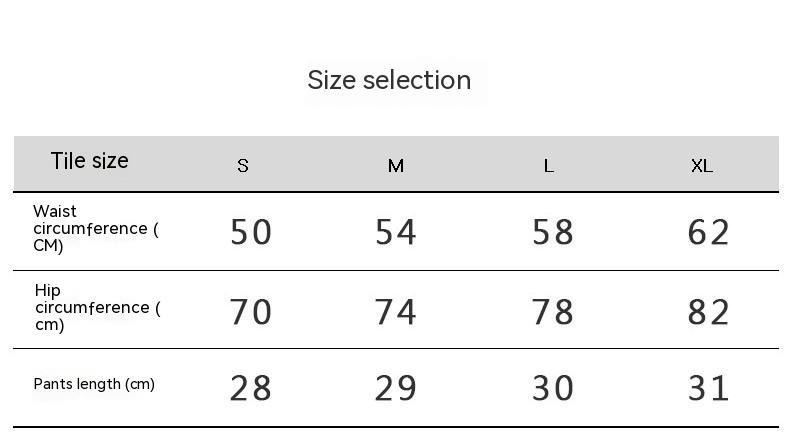Select waist value 62 for size XL

point(709,232)
